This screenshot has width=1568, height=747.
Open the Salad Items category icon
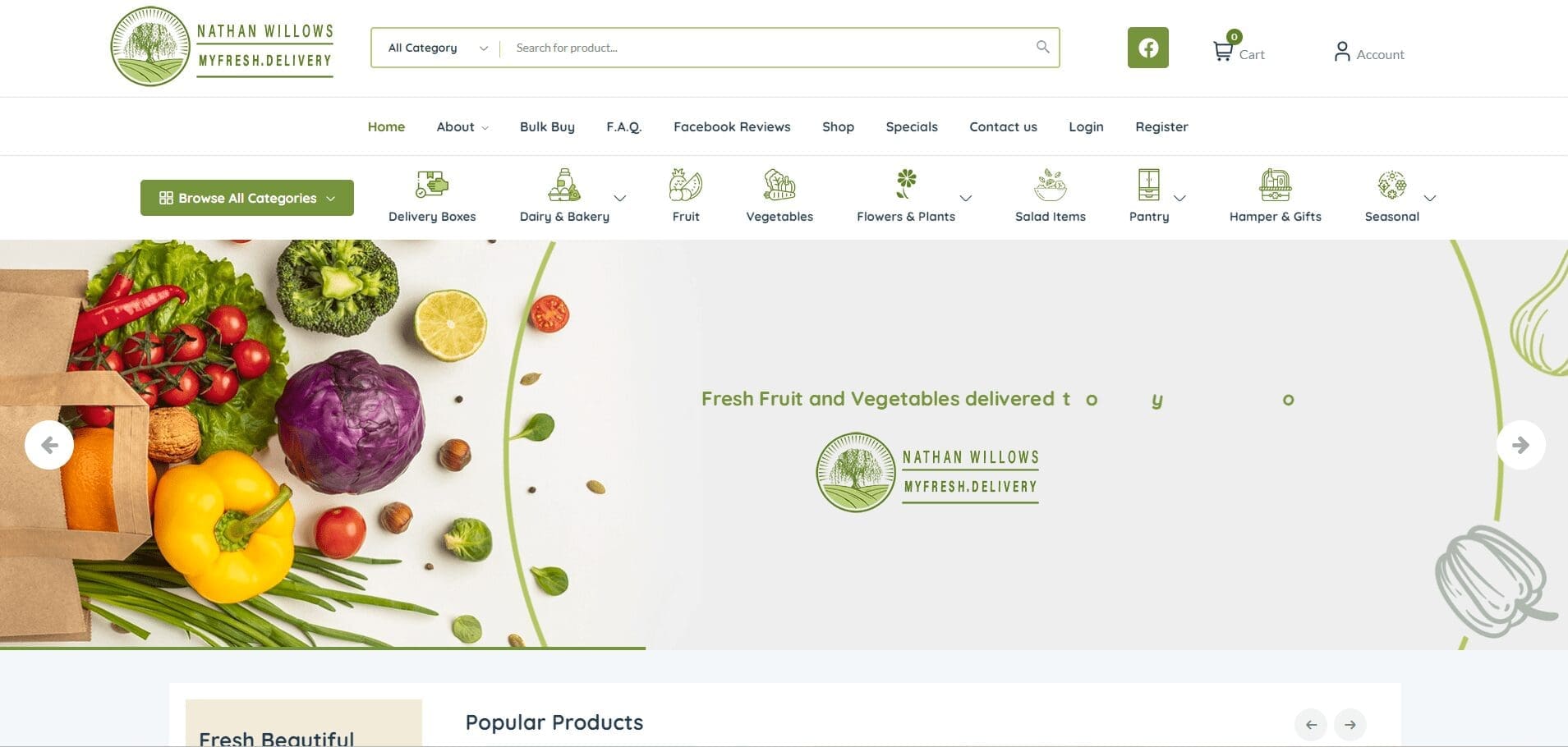click(x=1051, y=185)
